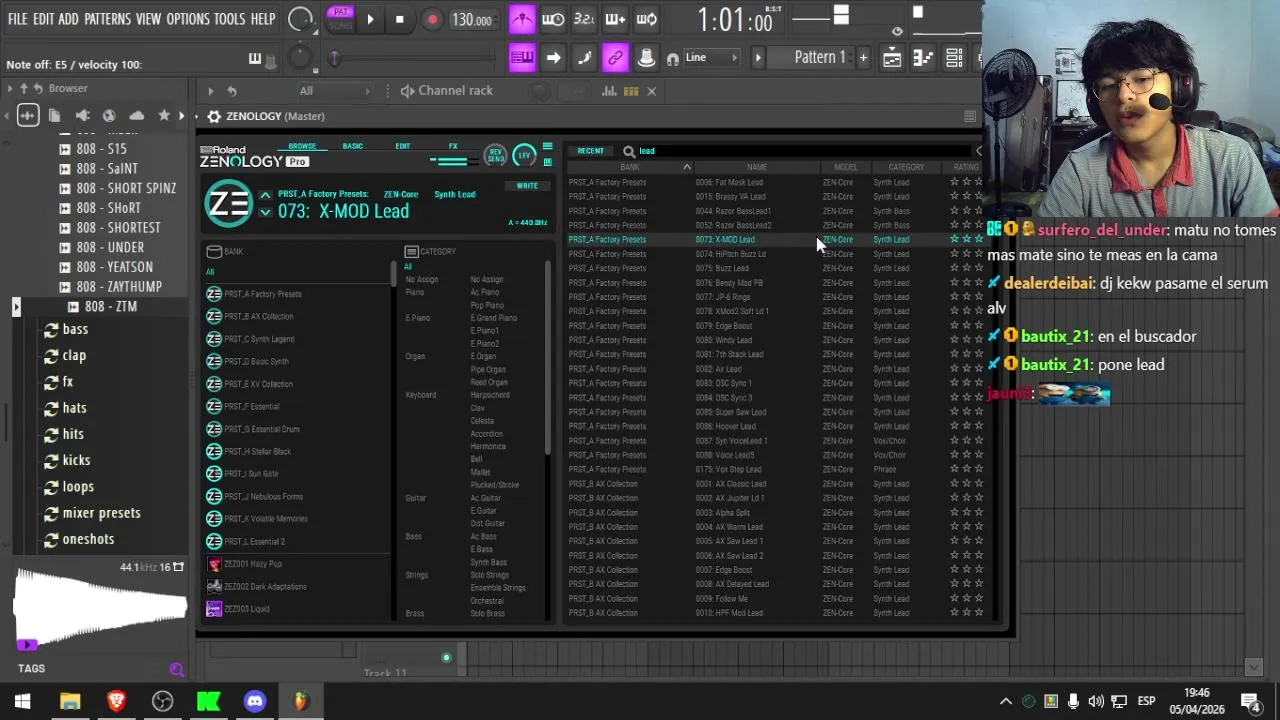Open the ZENOLOGY plugin gear settings

213,116
